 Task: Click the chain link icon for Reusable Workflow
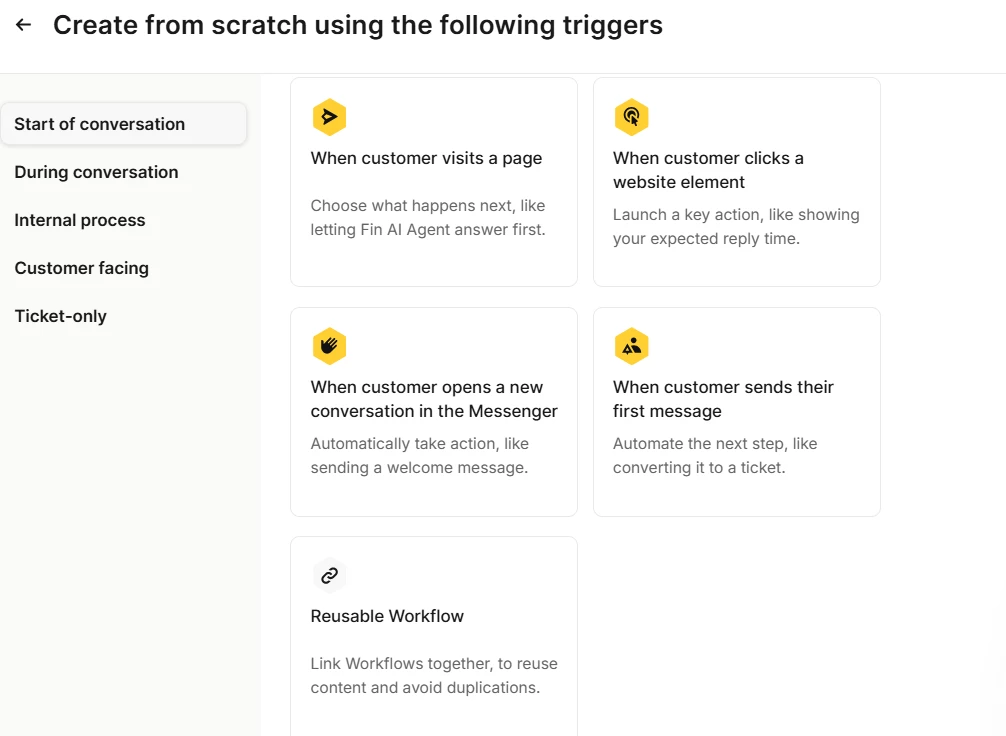coord(329,575)
